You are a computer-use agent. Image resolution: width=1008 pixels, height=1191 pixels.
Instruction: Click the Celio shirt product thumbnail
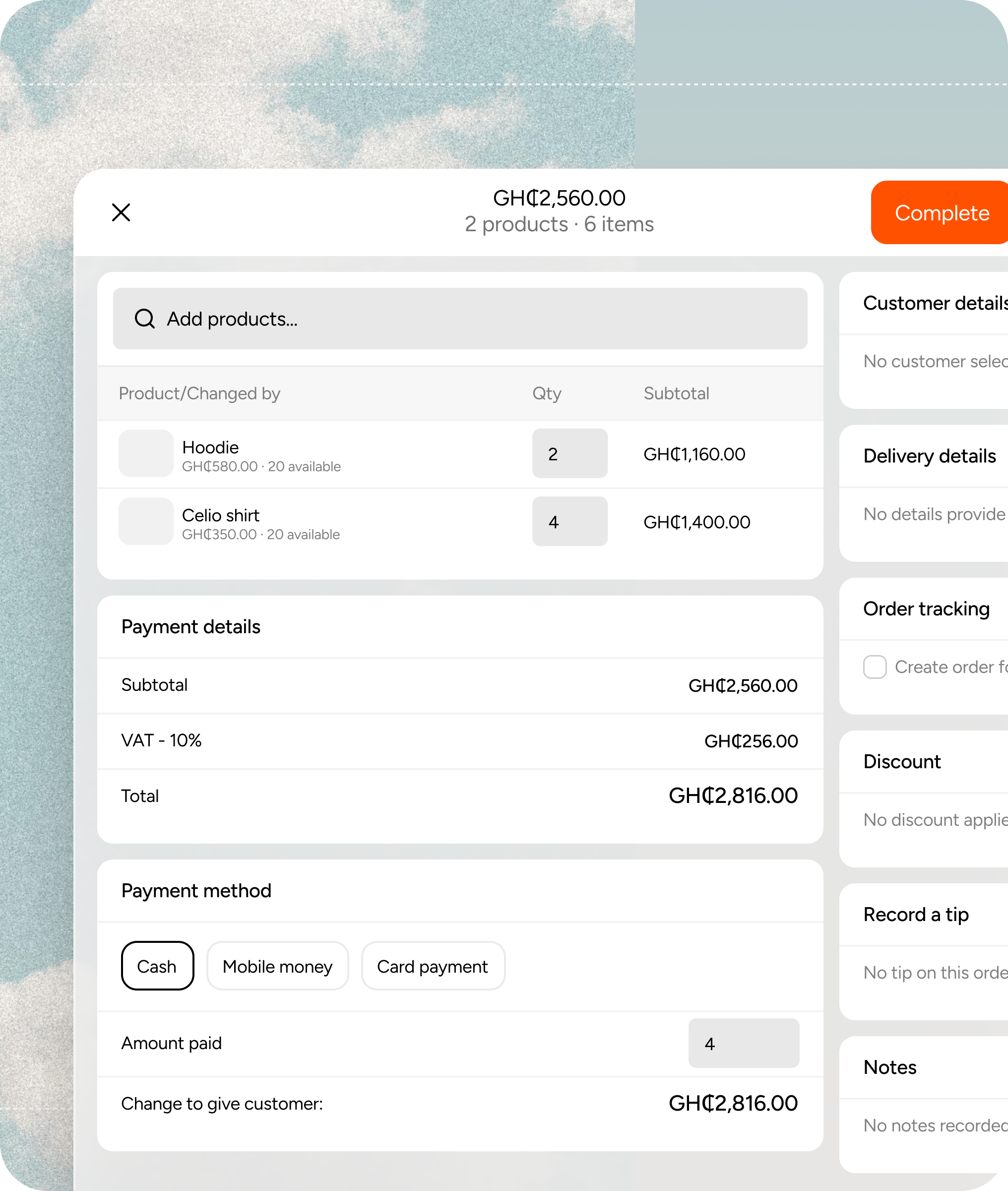145,521
